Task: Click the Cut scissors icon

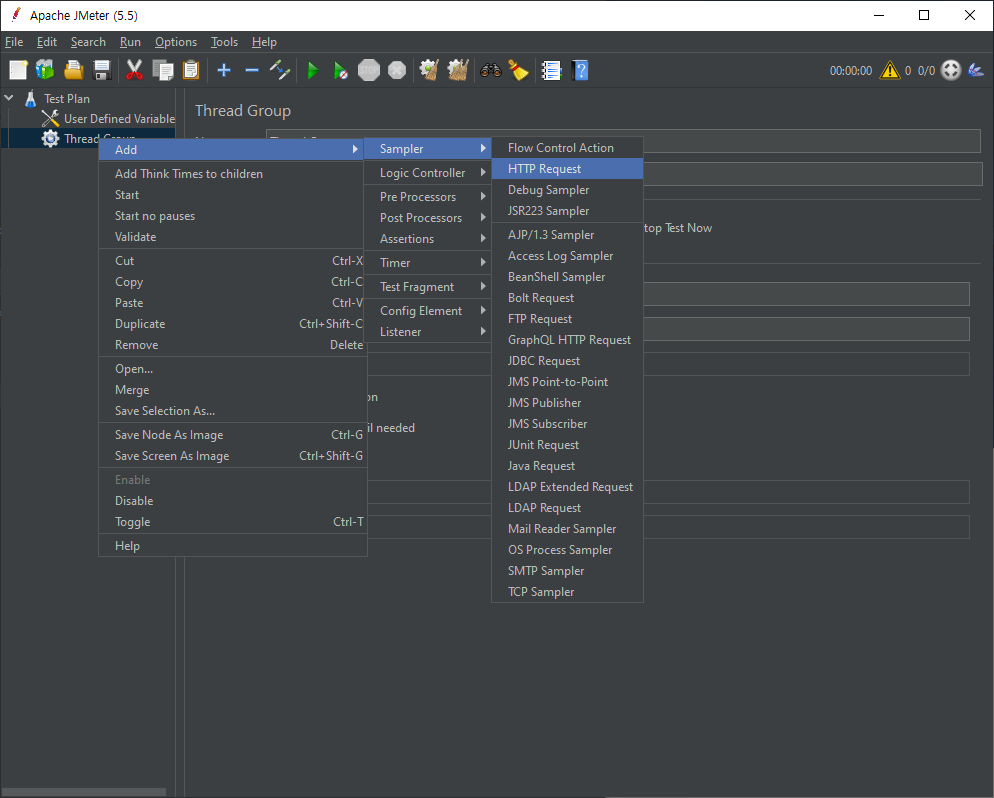Action: pyautogui.click(x=134, y=70)
